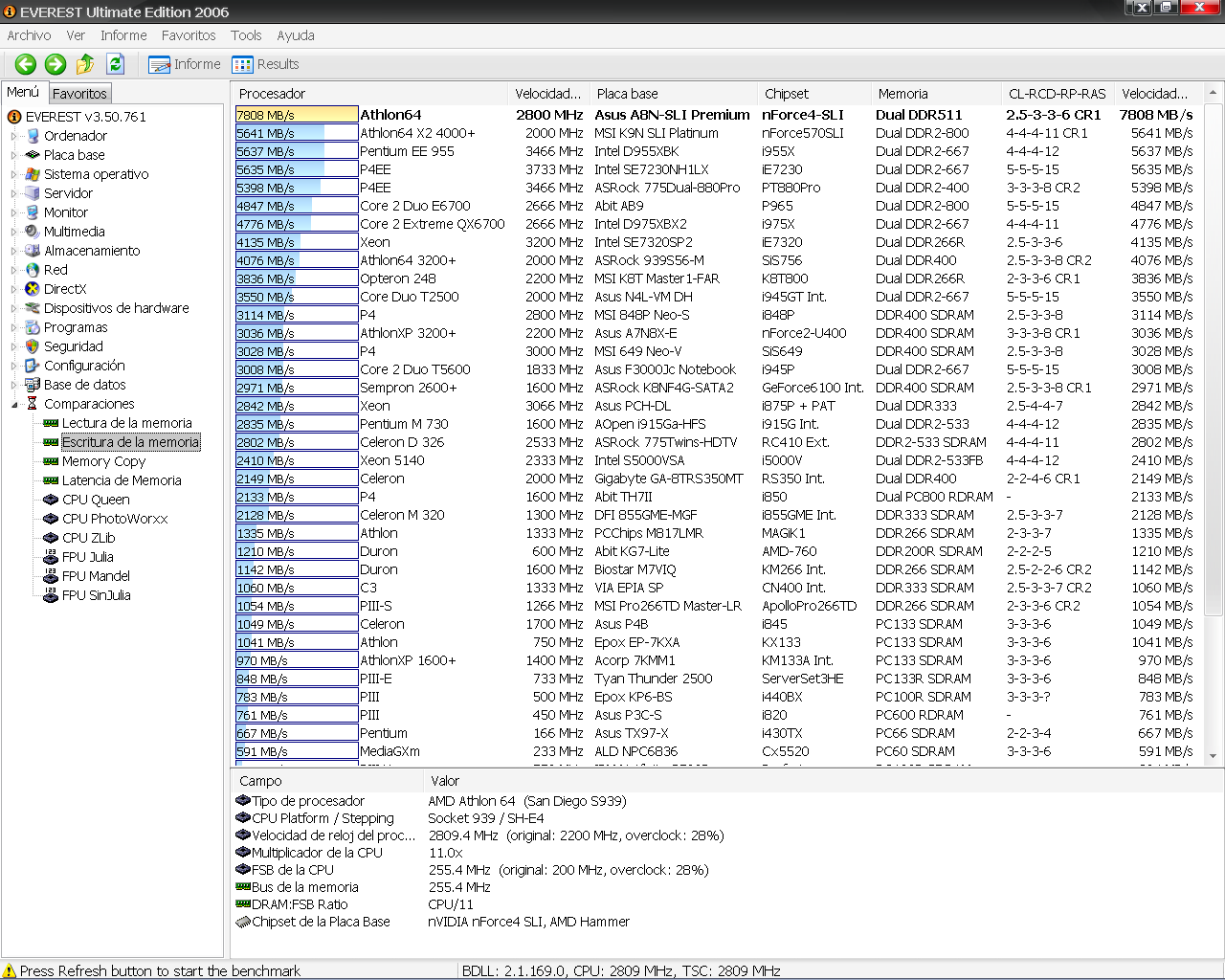
Task: Click the 4847 MB/s Core 2 Duo E6700 bar
Action: click(297, 206)
